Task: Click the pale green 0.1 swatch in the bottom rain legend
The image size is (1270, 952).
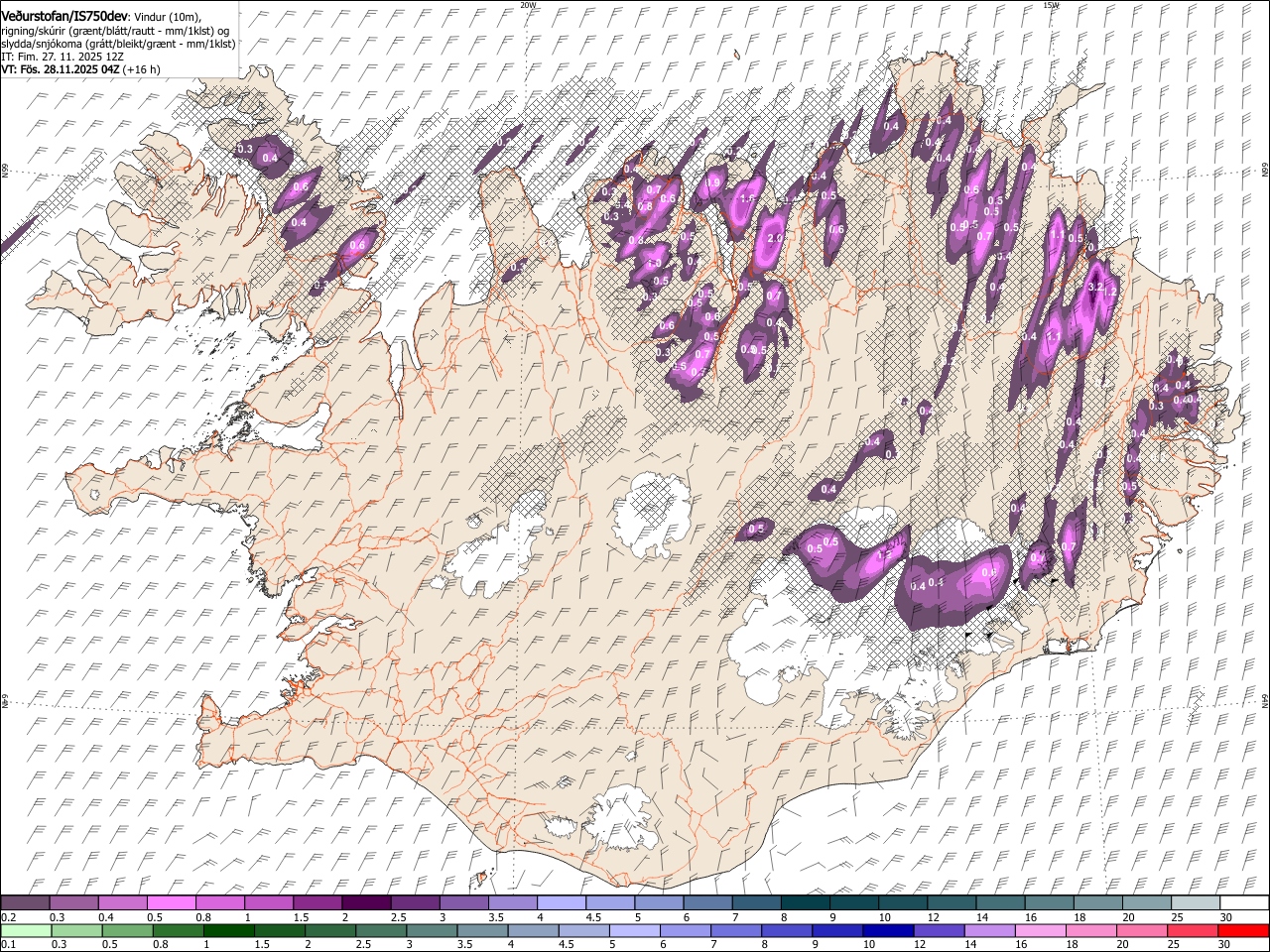Action: coord(26,931)
